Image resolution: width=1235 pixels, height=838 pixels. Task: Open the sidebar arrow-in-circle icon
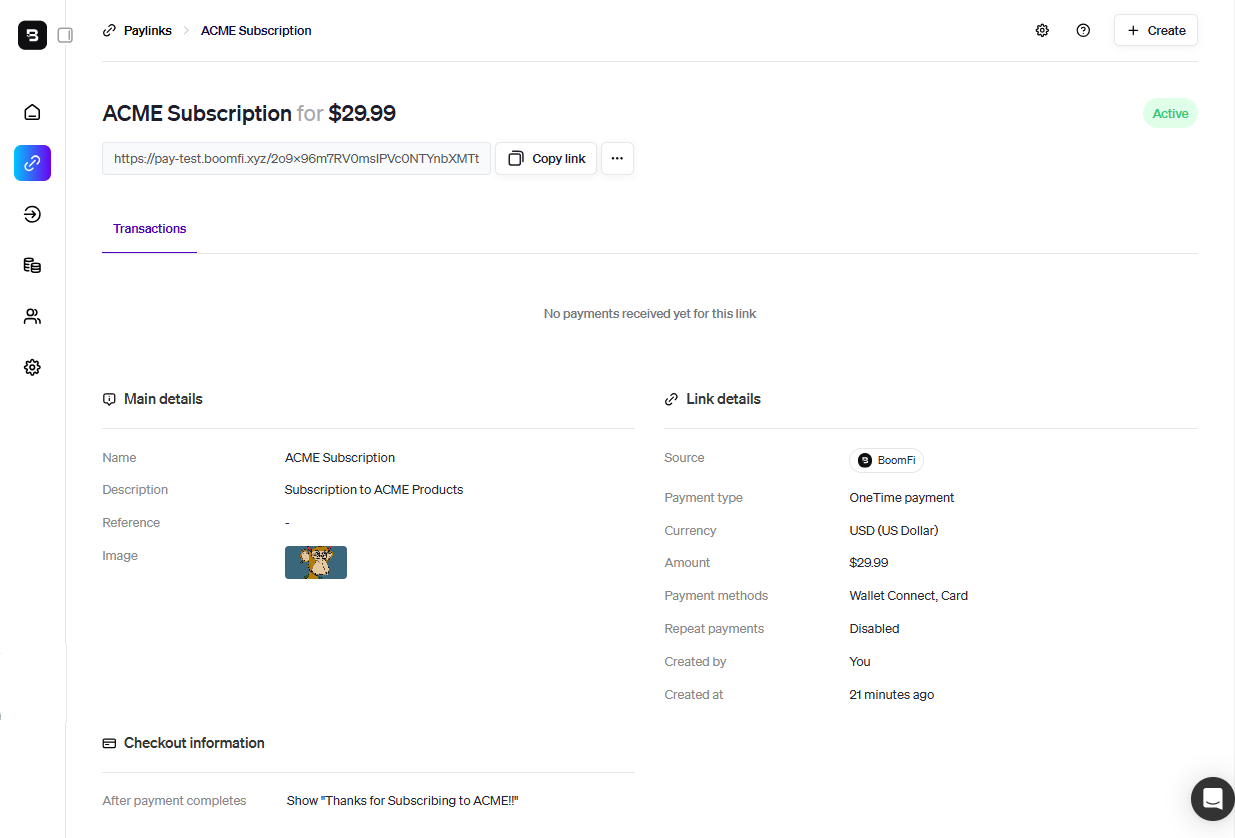32,214
